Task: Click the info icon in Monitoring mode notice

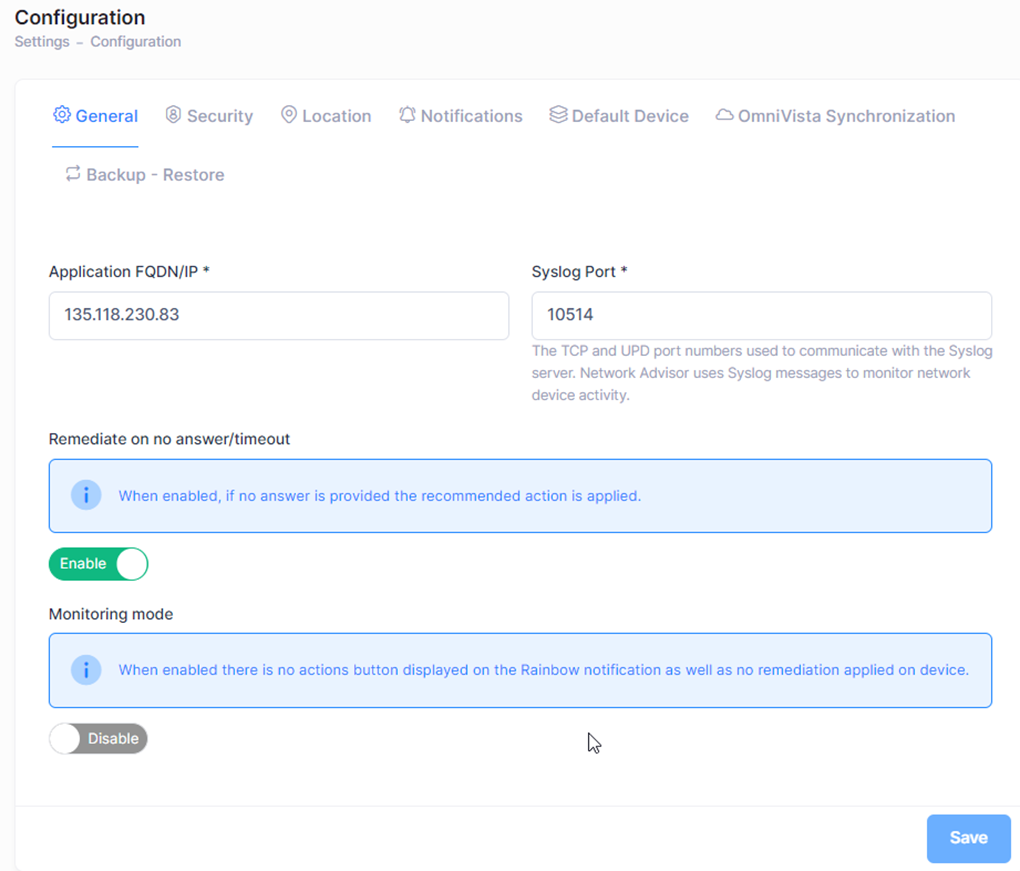Action: (86, 670)
